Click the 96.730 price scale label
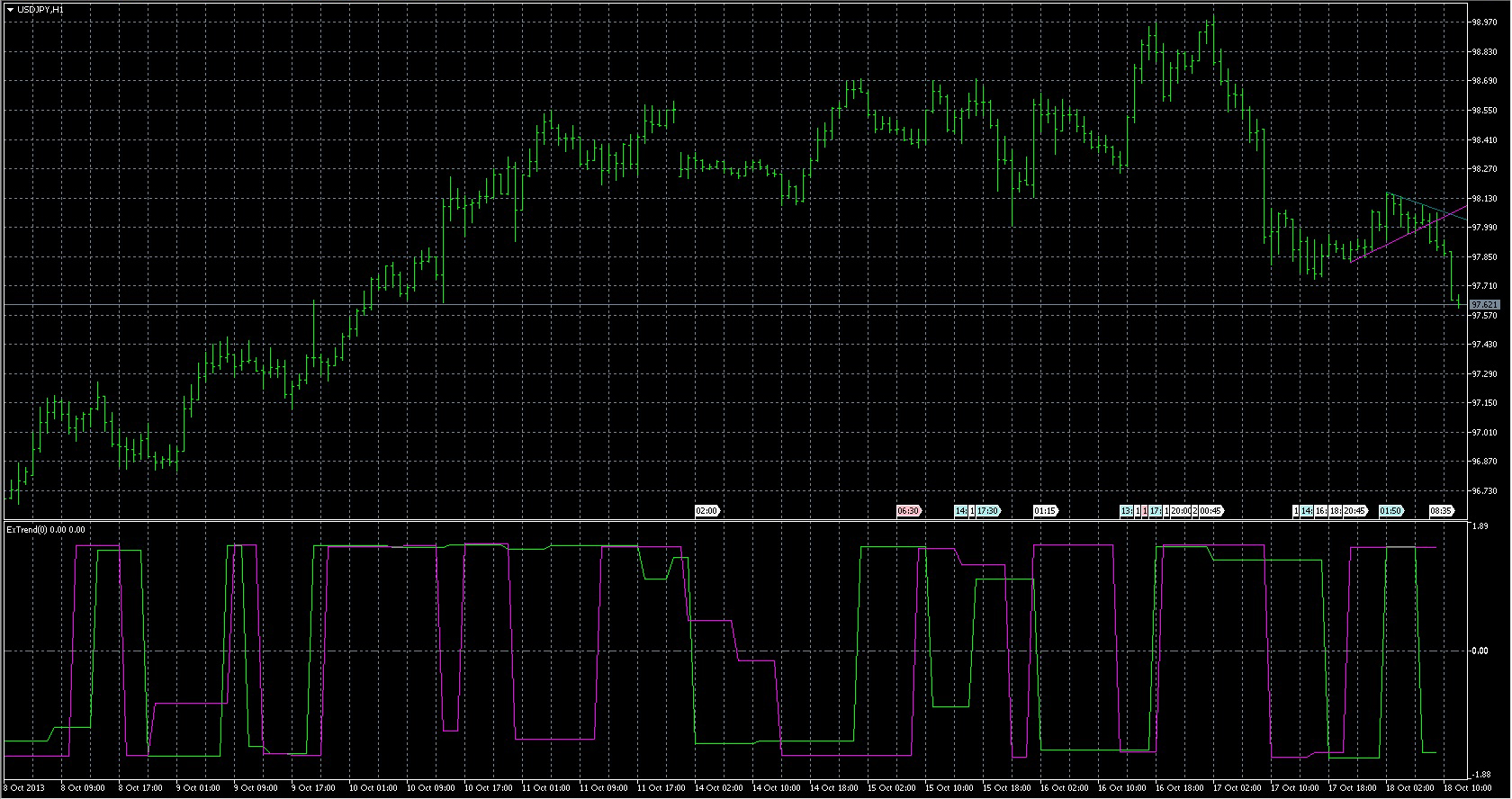The image size is (1512, 799). pos(1483,491)
